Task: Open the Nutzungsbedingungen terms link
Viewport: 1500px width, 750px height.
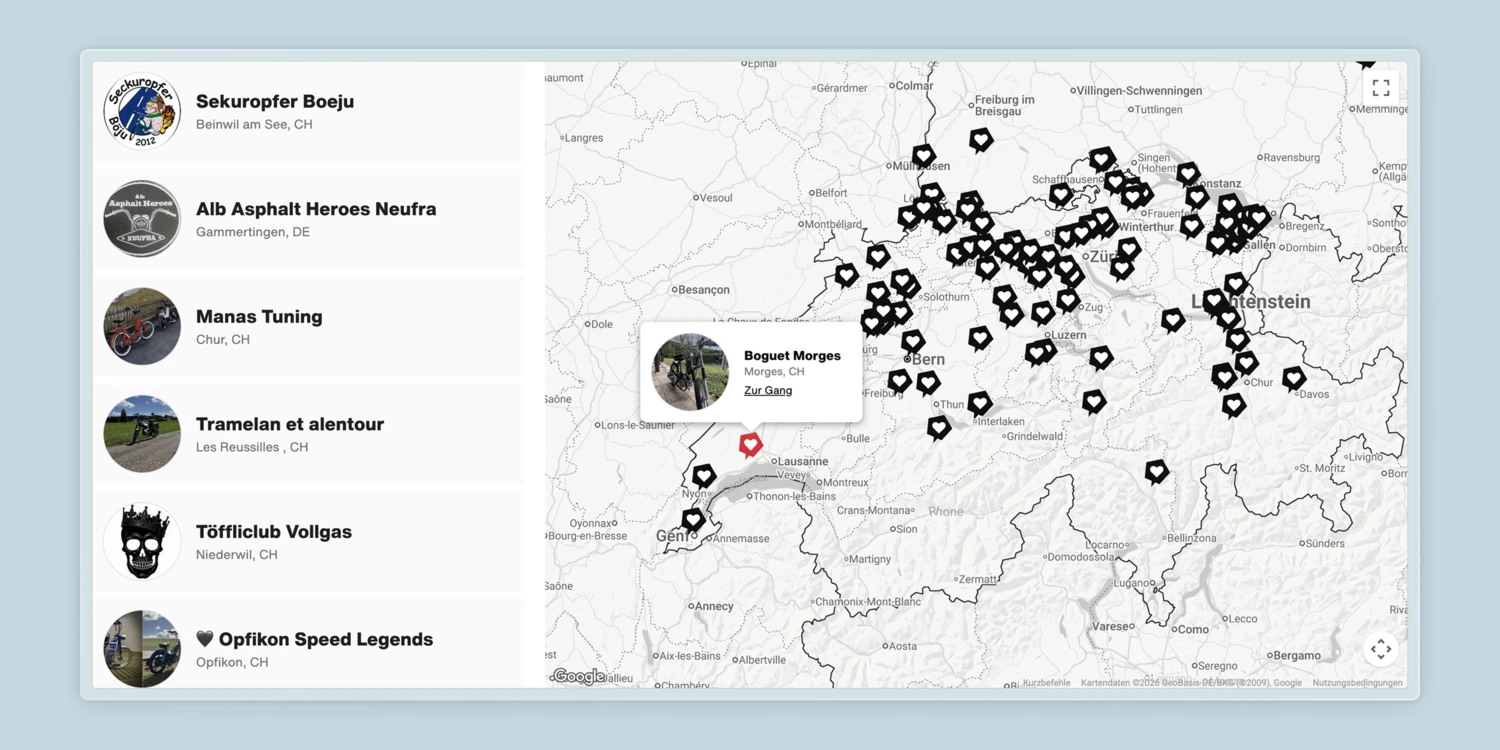Action: pos(1357,683)
